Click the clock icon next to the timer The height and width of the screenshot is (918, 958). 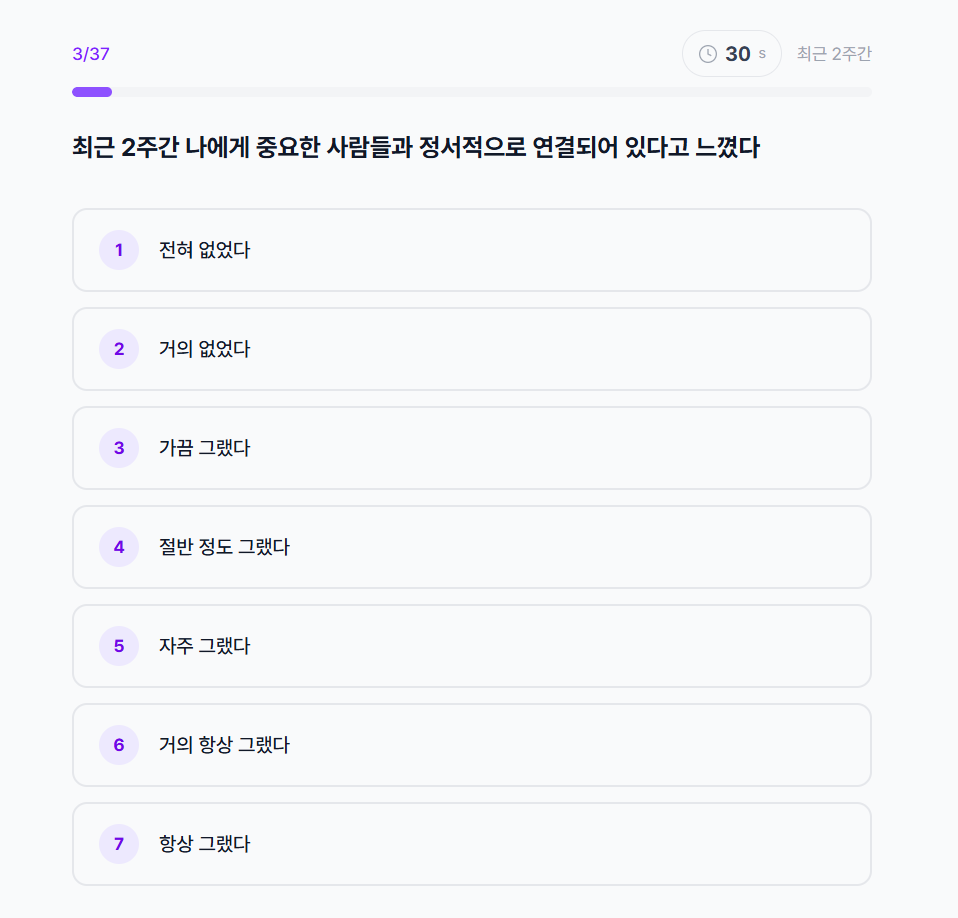click(709, 53)
